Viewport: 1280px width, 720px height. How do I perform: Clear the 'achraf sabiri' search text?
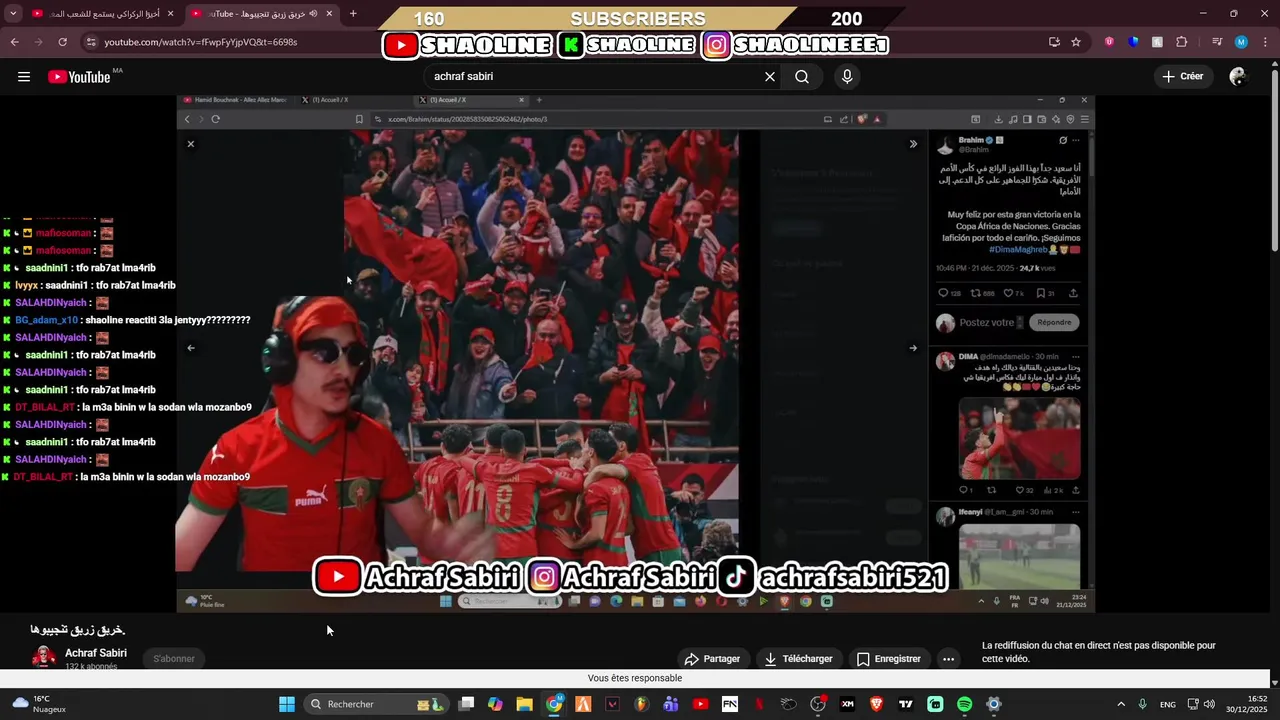[770, 77]
